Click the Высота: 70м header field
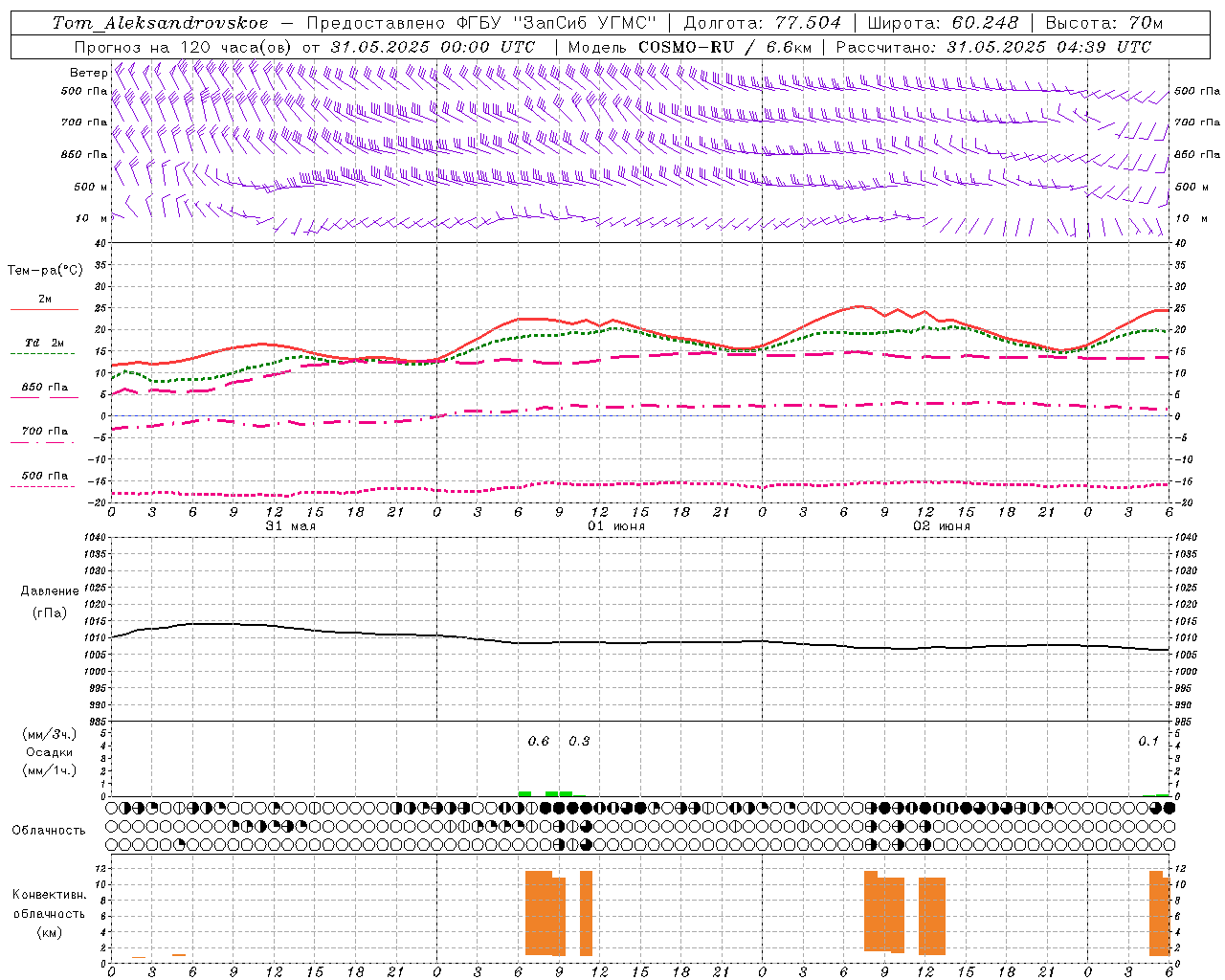This screenshot has width=1225, height=980. pyautogui.click(x=1104, y=23)
